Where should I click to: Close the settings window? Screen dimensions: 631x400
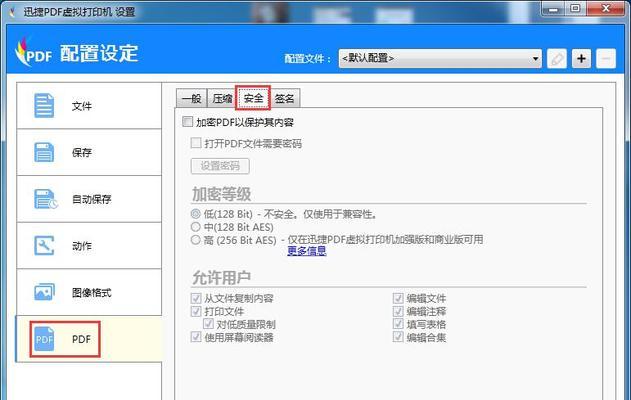pyautogui.click(x=606, y=8)
